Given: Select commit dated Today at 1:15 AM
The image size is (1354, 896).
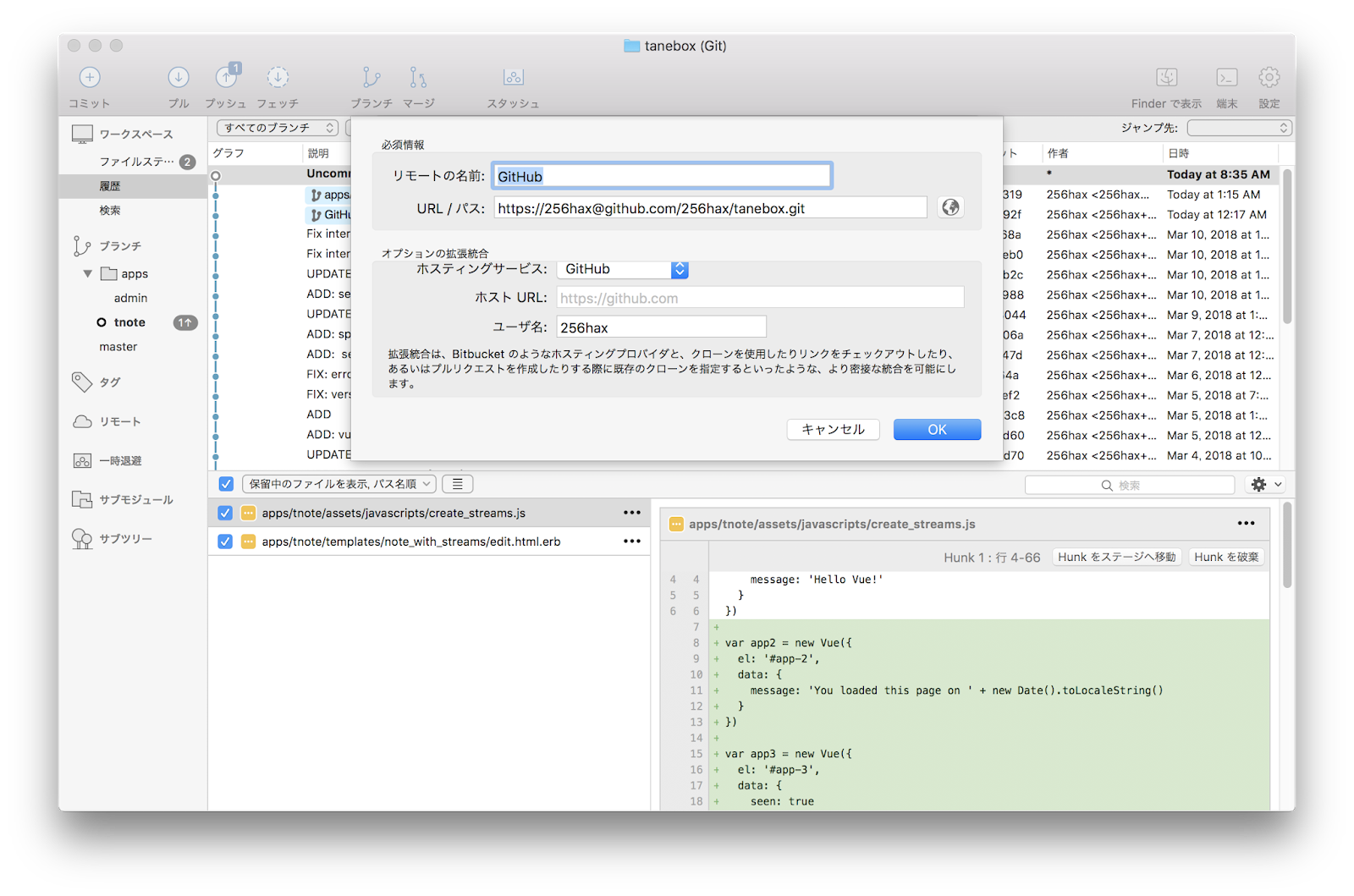Looking at the screenshot, I should point(1214,195).
